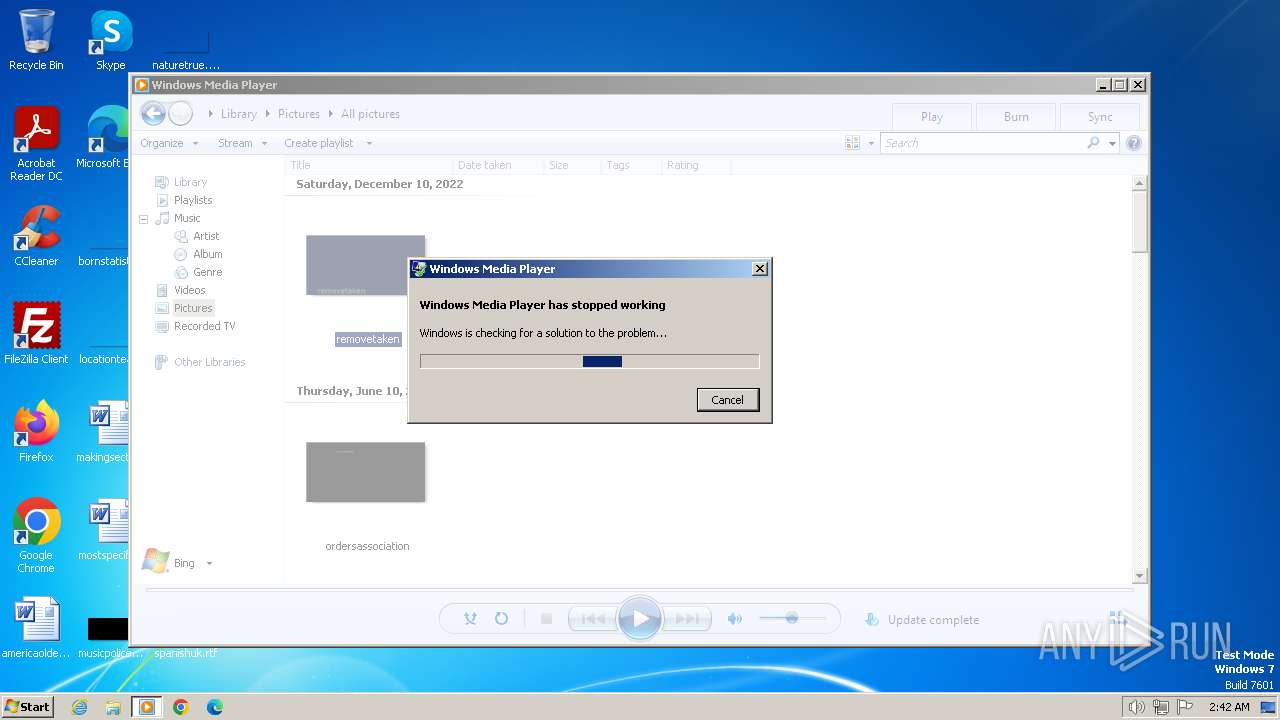Open the CCleaner desktop shortcut
This screenshot has height=720, width=1280.
tap(36, 236)
